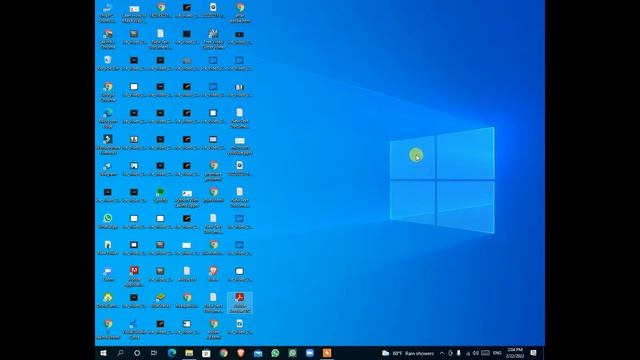This screenshot has width=640, height=360.
Task: Open the Rain showers weather widget
Action: tap(408, 353)
